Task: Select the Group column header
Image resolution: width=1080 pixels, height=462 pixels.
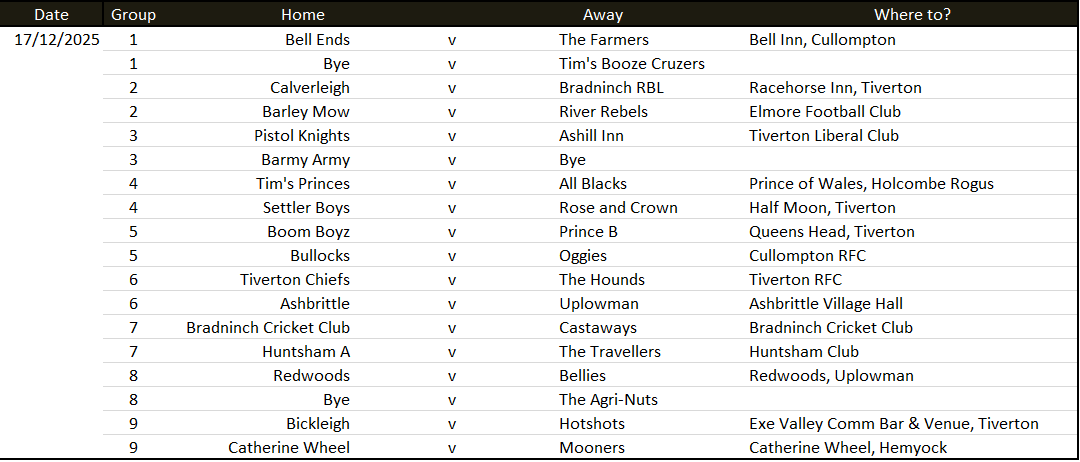Action: (x=134, y=14)
